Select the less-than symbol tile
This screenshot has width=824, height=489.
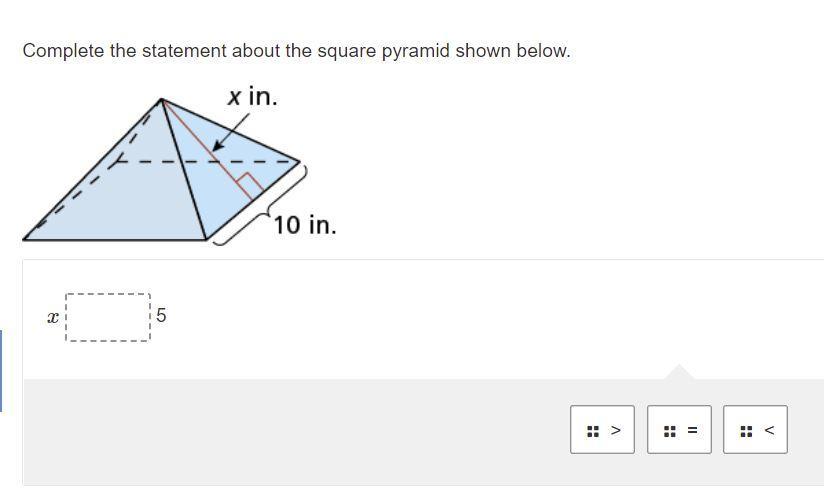755,430
